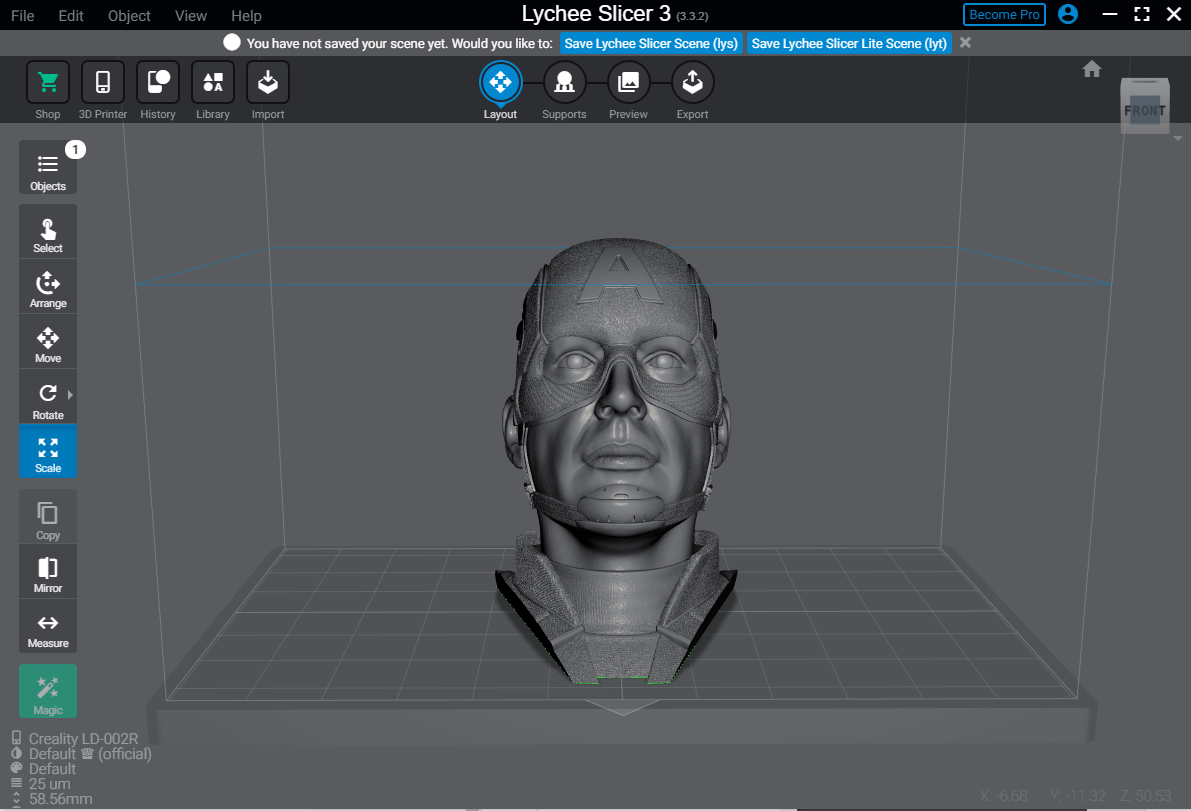Image resolution: width=1191 pixels, height=811 pixels.
Task: Reset camera with the home icon
Action: pos(1091,69)
